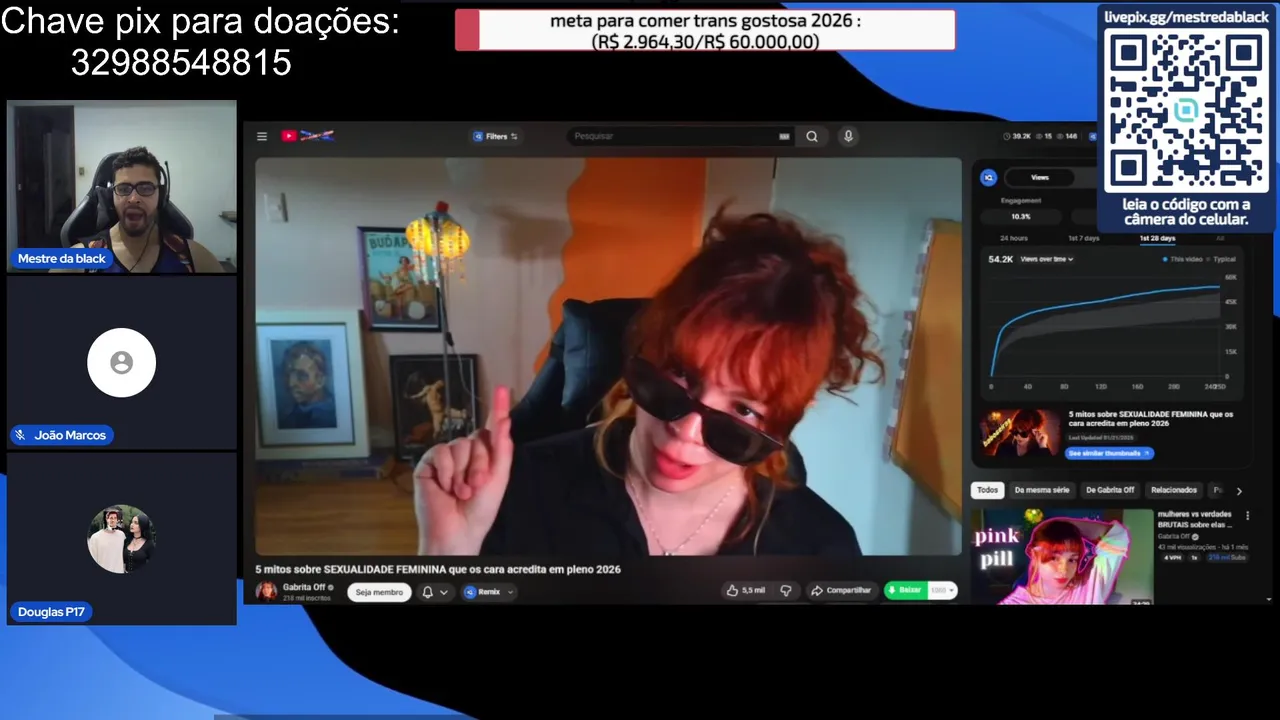Click João Marcos profile avatar placeholder

coord(121,363)
